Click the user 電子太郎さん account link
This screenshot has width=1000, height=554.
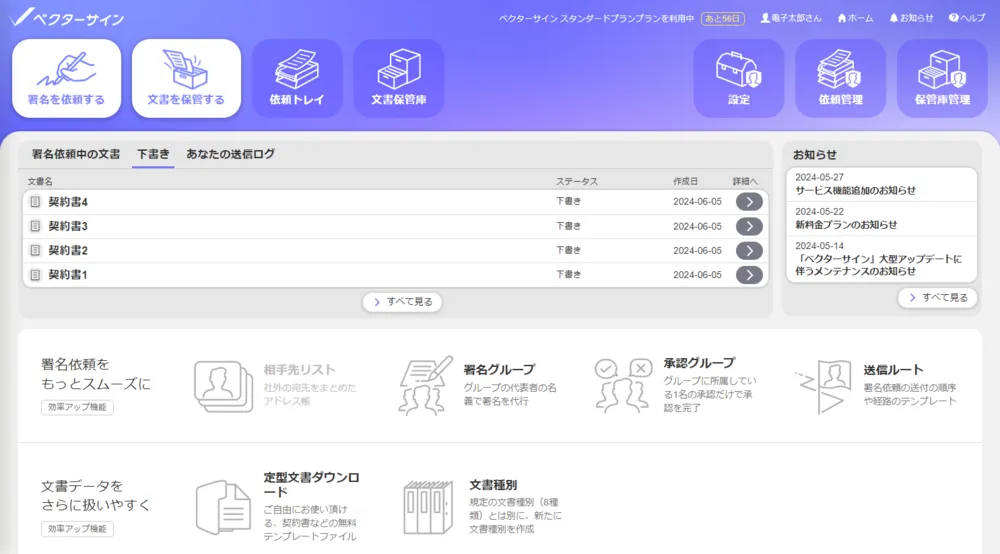[x=791, y=18]
